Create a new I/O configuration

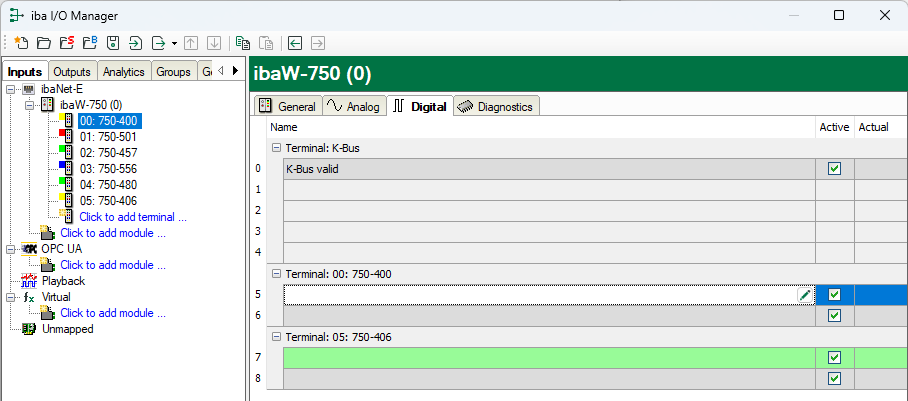click(21, 43)
